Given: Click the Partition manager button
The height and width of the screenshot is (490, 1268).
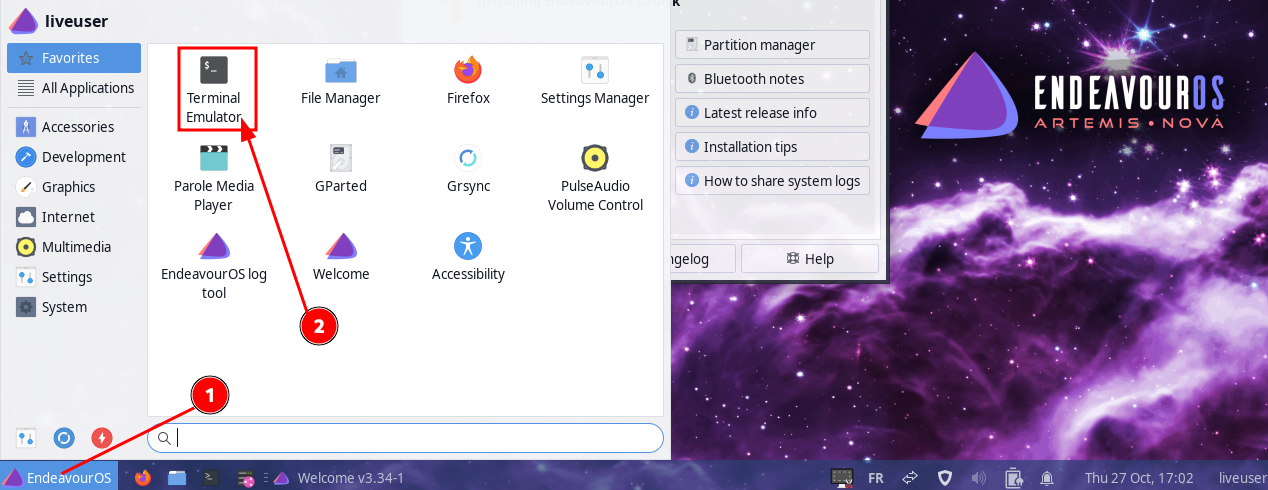Looking at the screenshot, I should pyautogui.click(x=772, y=45).
